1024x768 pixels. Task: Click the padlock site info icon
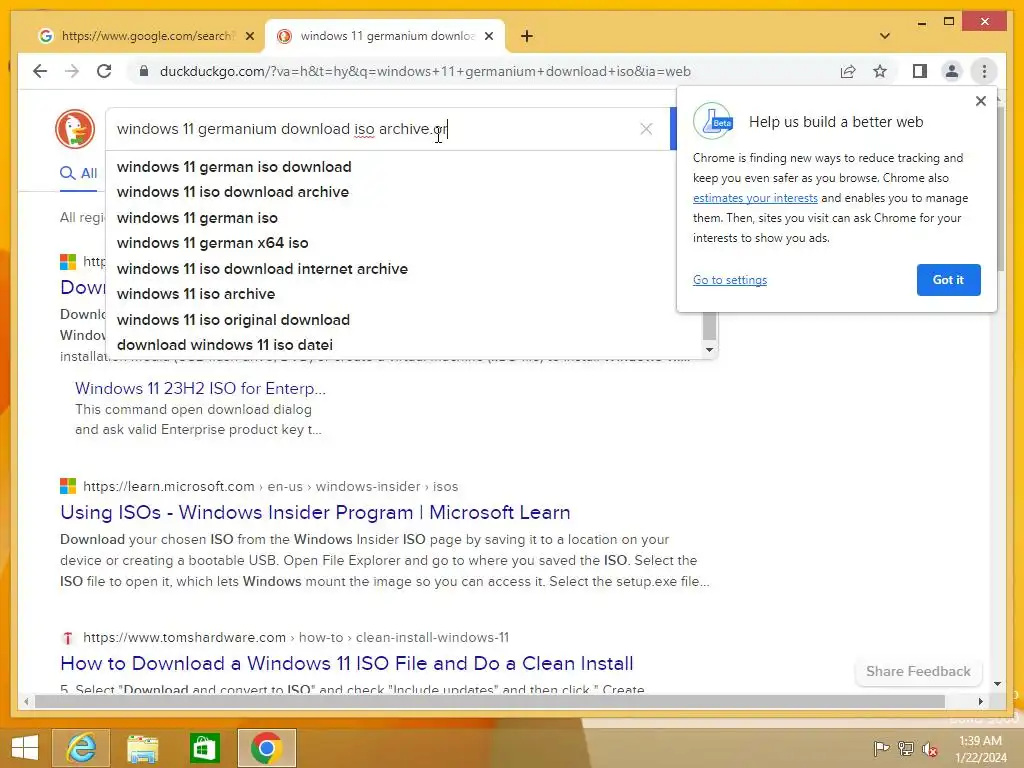tap(144, 71)
